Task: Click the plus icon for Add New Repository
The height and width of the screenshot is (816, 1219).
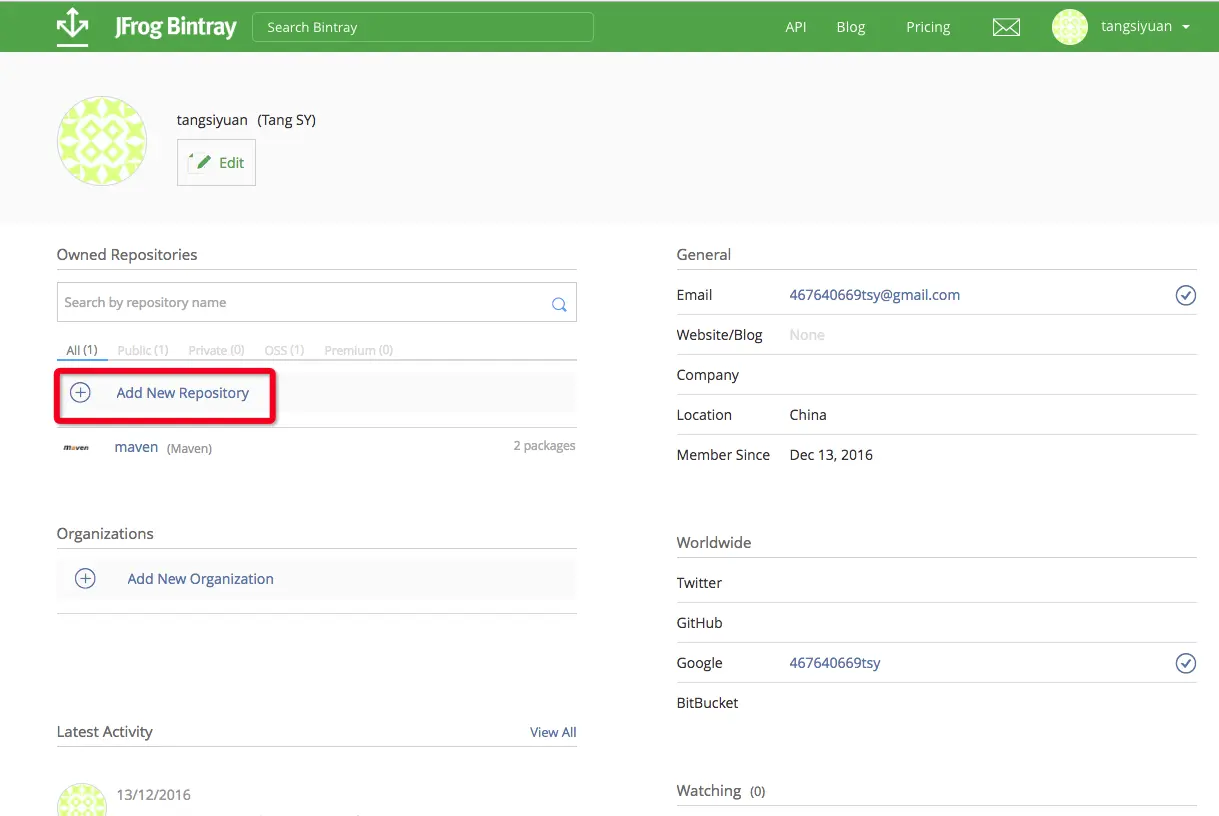Action: click(80, 393)
